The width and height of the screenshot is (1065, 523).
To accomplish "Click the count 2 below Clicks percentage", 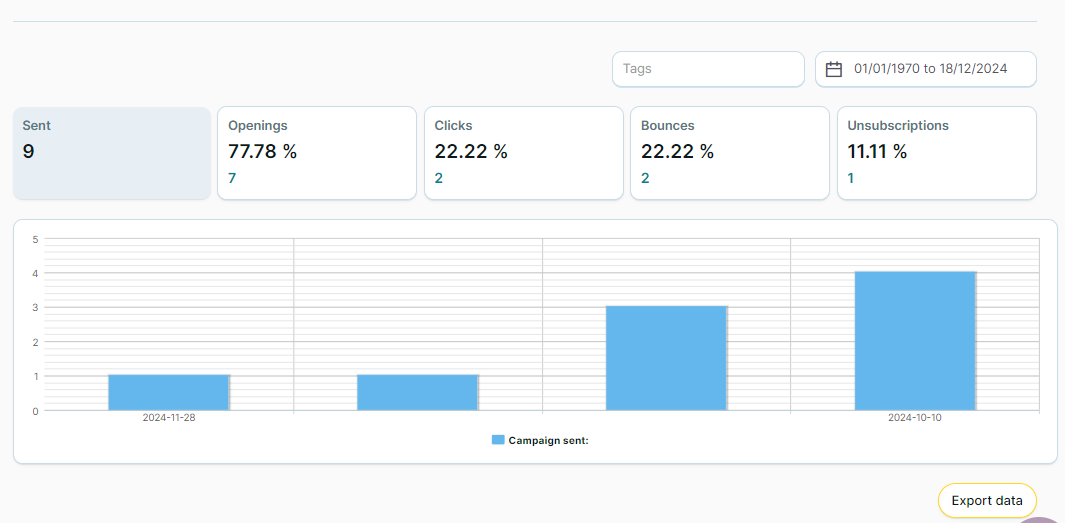I will (439, 178).
